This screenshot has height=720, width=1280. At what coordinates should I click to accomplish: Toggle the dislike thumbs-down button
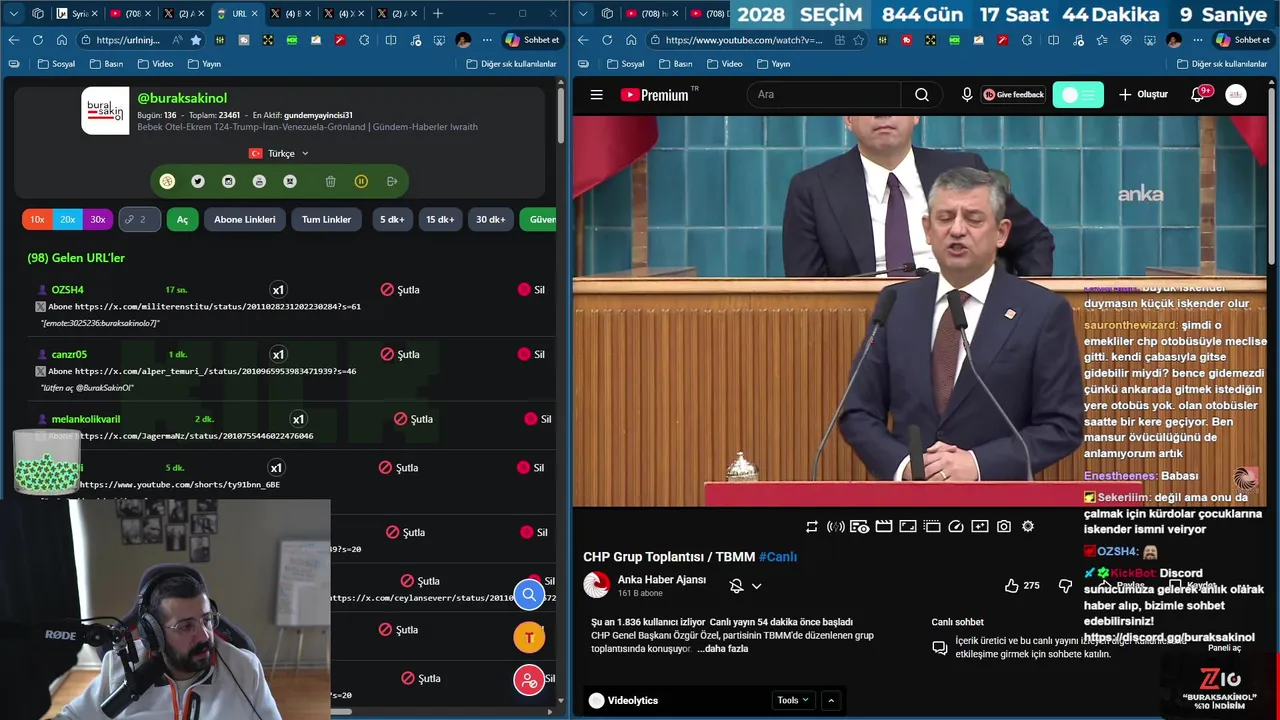click(x=1065, y=586)
